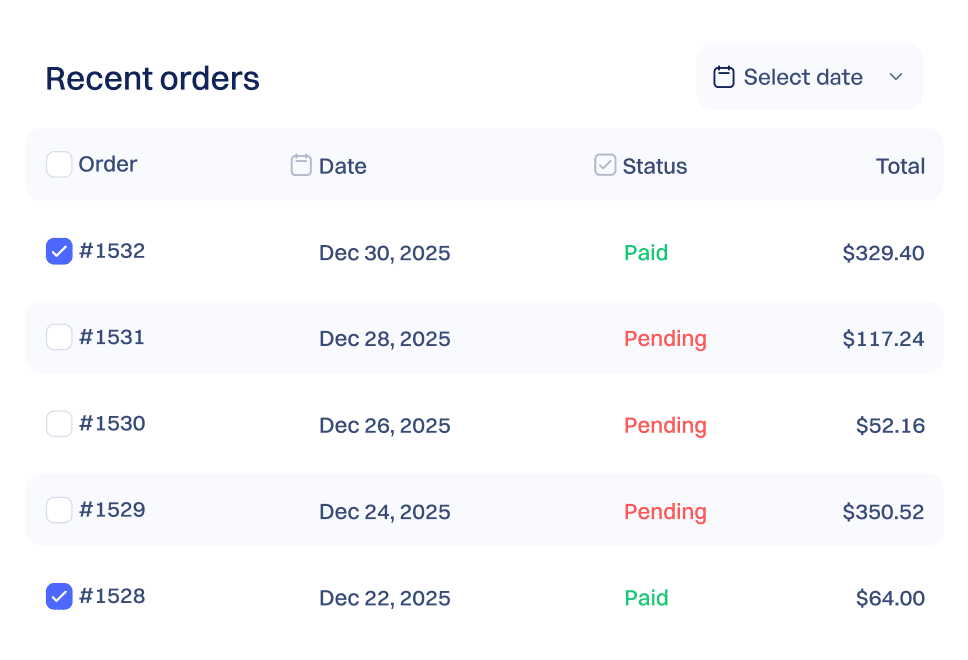968x660 pixels.
Task: Click the Date column header
Action: (x=343, y=166)
